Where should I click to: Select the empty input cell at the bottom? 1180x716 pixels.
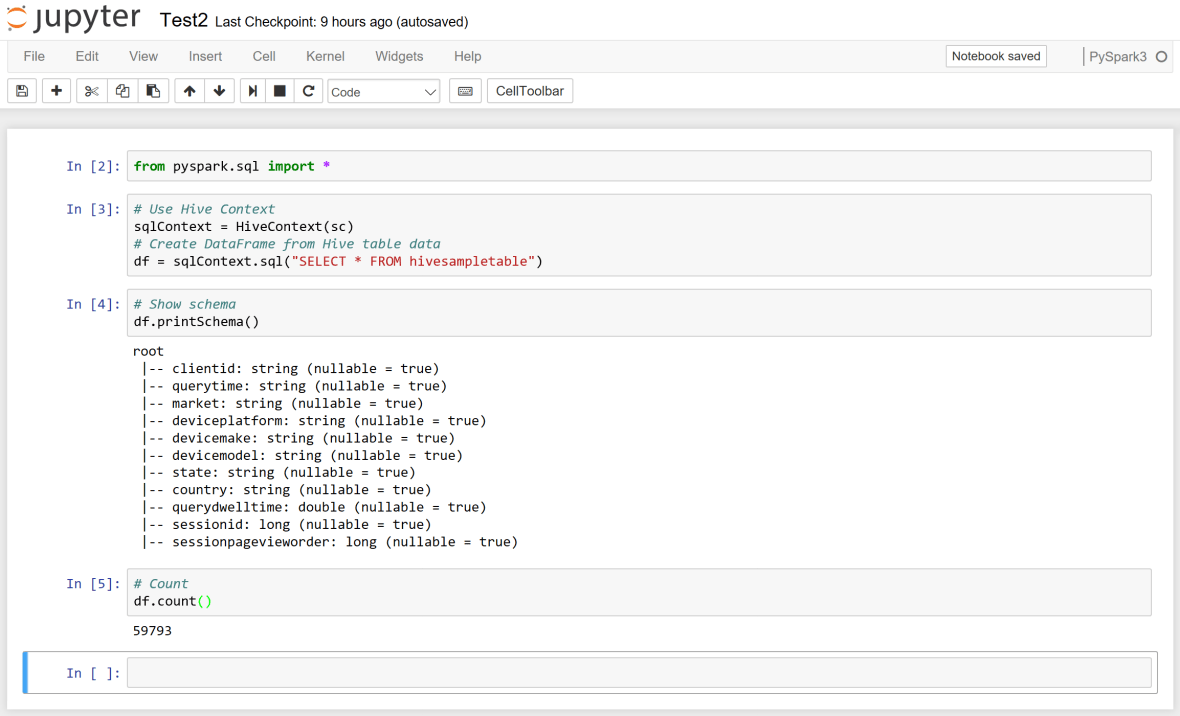(640, 671)
